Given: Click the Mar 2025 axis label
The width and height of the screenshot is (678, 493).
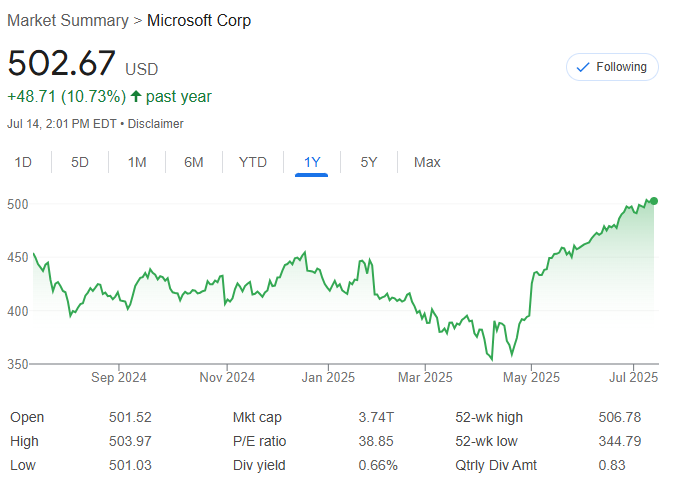Looking at the screenshot, I should (x=425, y=378).
